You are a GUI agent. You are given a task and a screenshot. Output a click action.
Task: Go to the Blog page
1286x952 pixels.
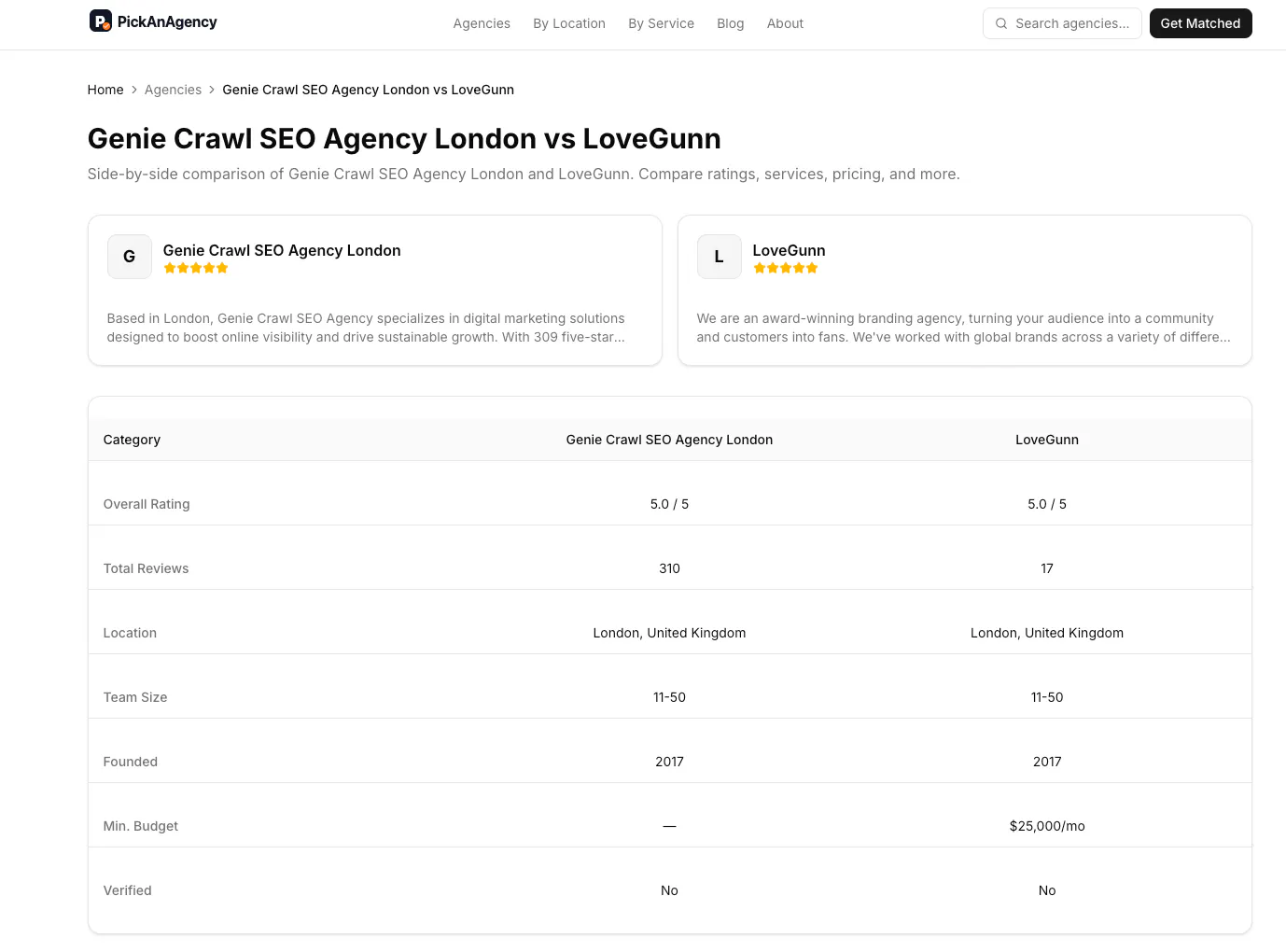[731, 23]
